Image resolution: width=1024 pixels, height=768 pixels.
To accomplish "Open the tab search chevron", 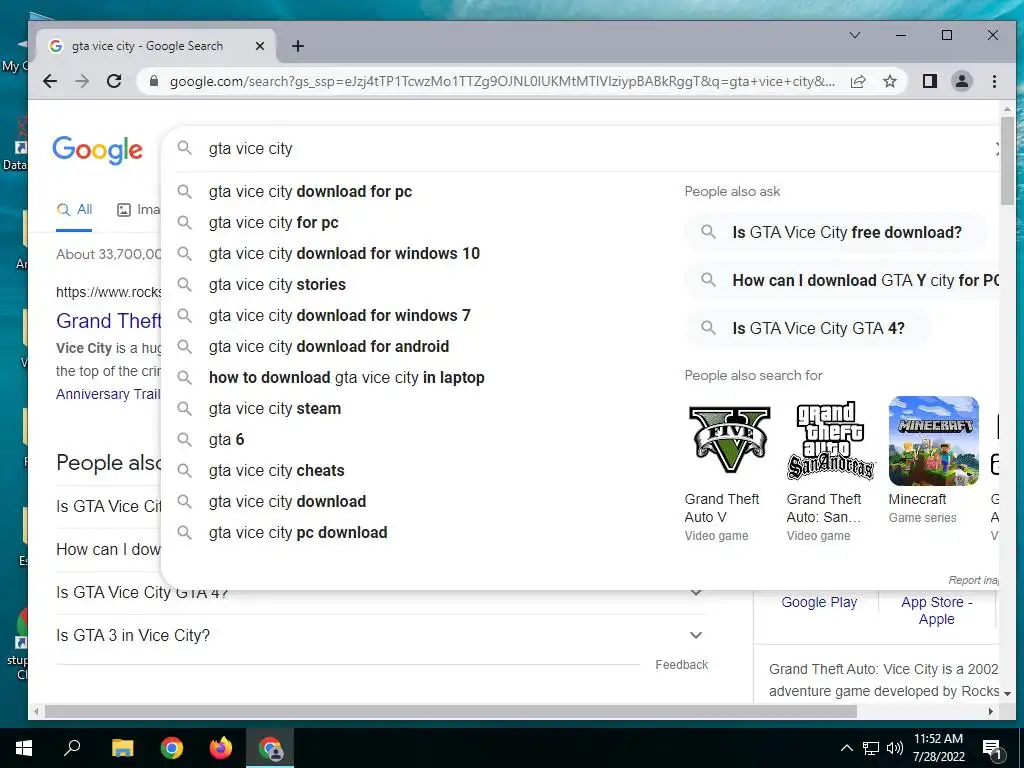I will coord(854,35).
